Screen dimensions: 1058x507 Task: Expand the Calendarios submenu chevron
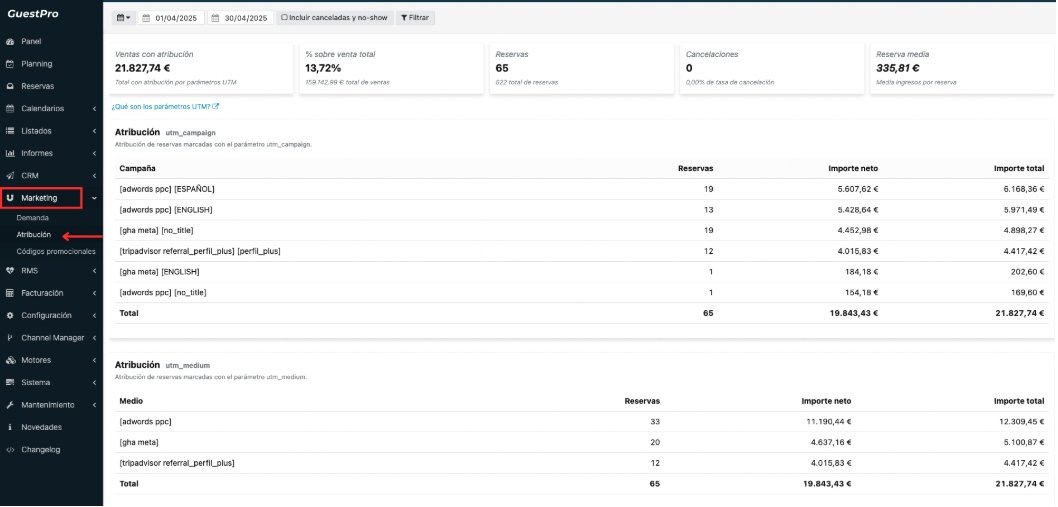pyautogui.click(x=94, y=109)
